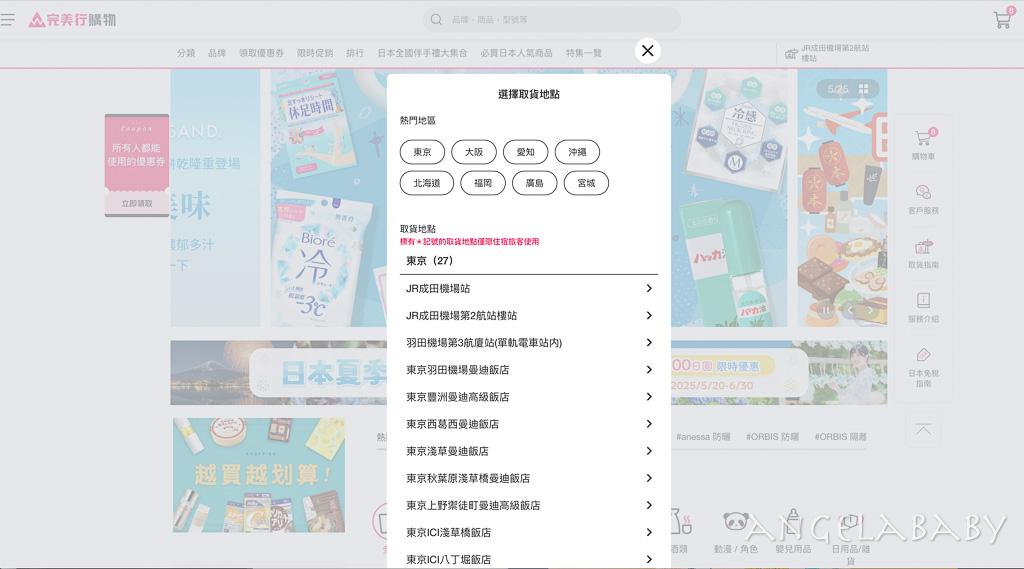Choose 東京豐洲曼迪高級飯店 pickup location

529,397
